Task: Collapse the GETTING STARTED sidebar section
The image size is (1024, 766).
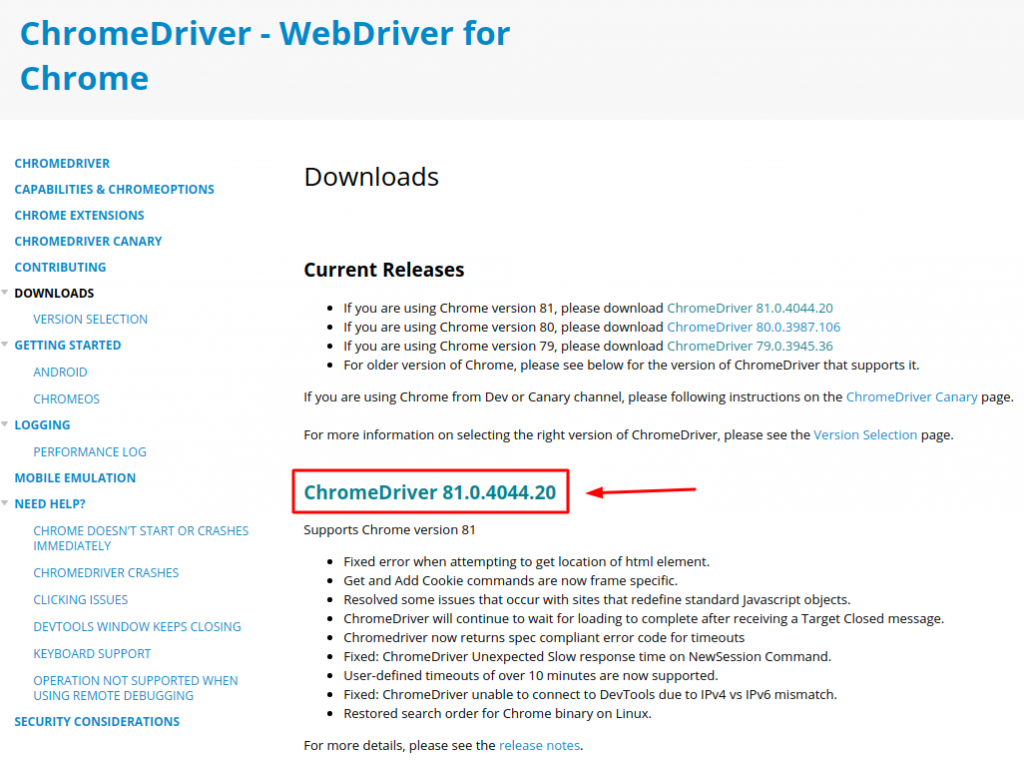Action: 6,345
